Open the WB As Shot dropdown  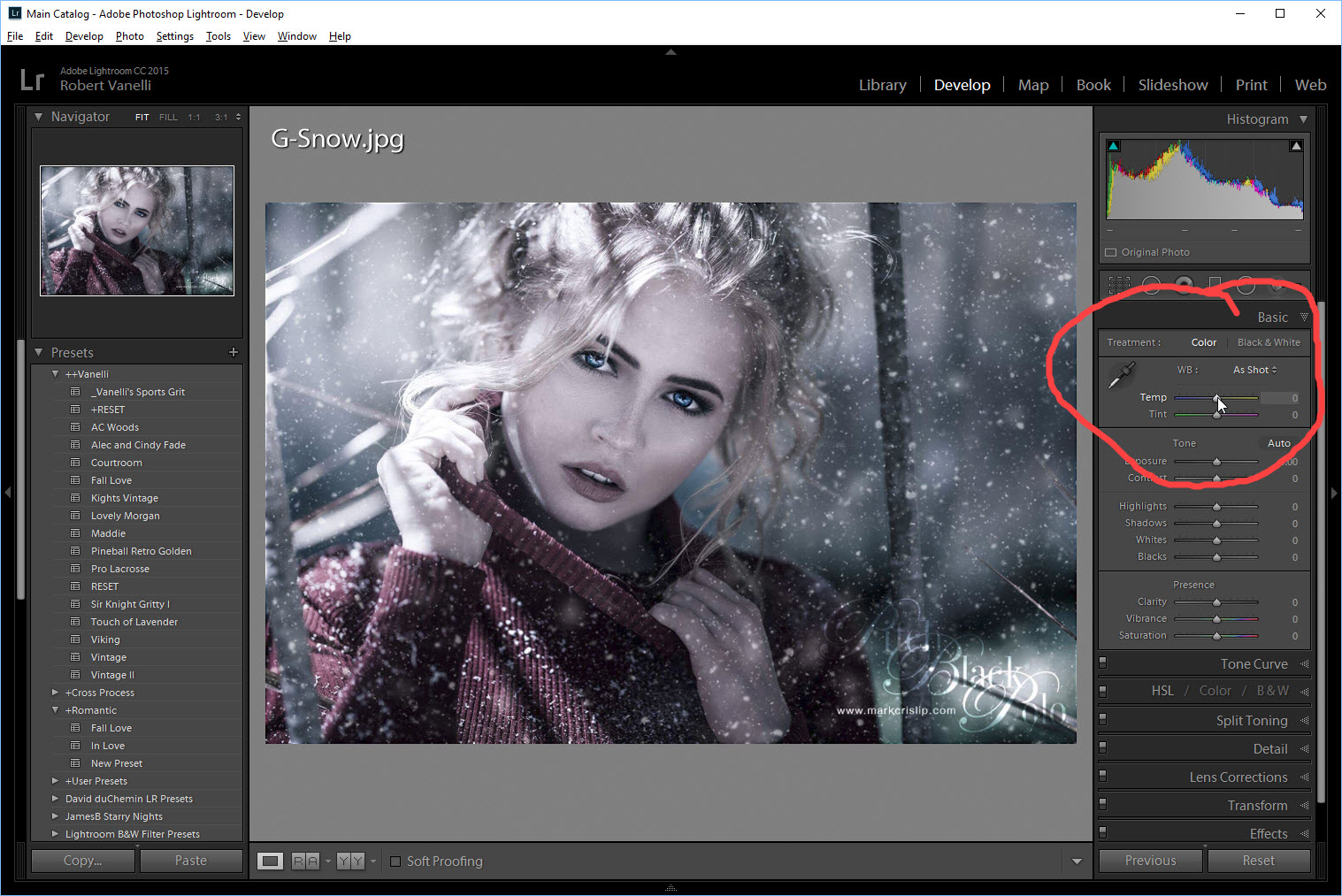pos(1254,370)
